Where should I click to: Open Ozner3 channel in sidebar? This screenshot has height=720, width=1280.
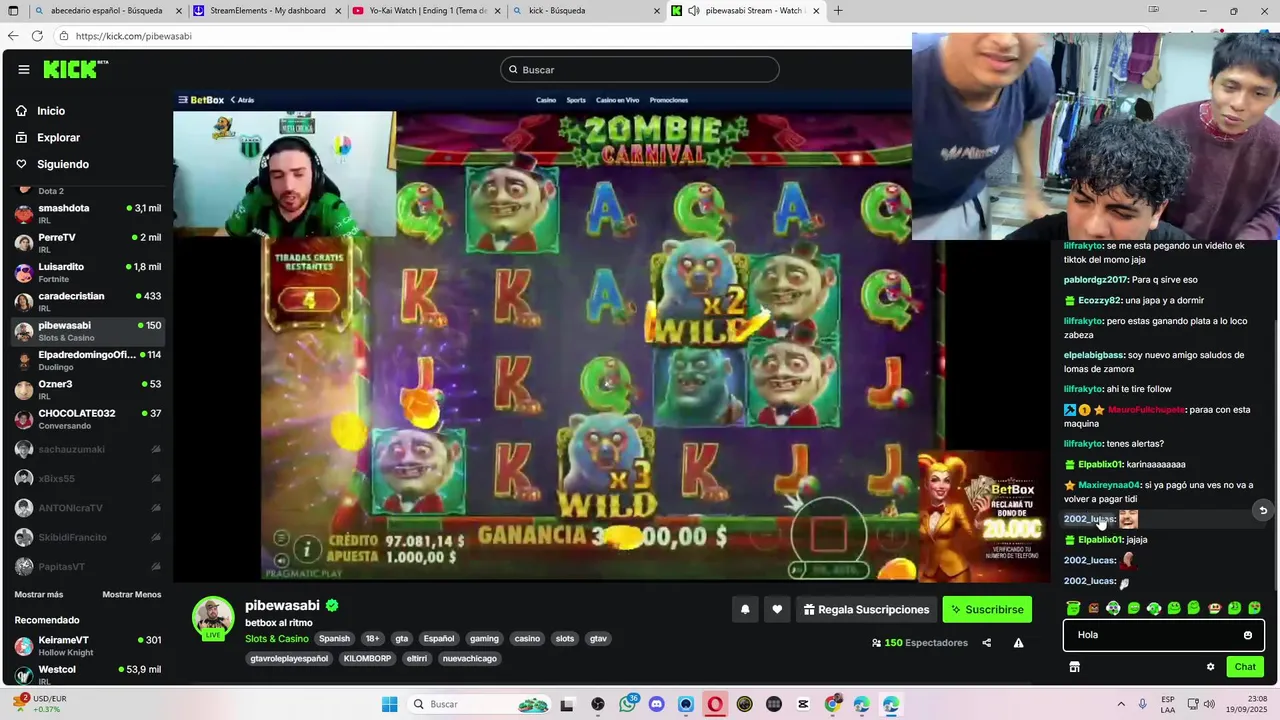[x=88, y=389]
